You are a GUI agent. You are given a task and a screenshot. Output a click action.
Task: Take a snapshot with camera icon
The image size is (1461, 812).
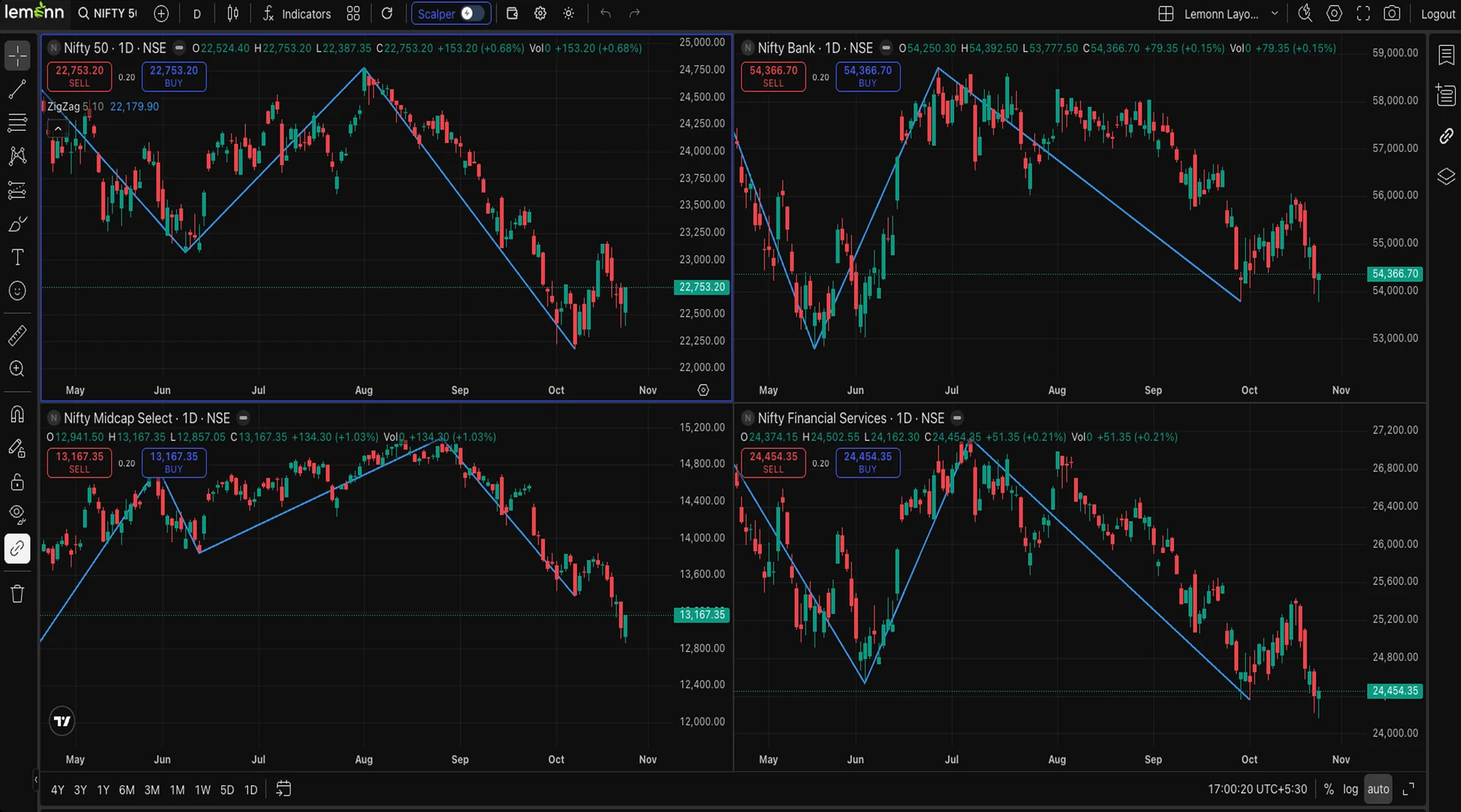(x=1392, y=14)
